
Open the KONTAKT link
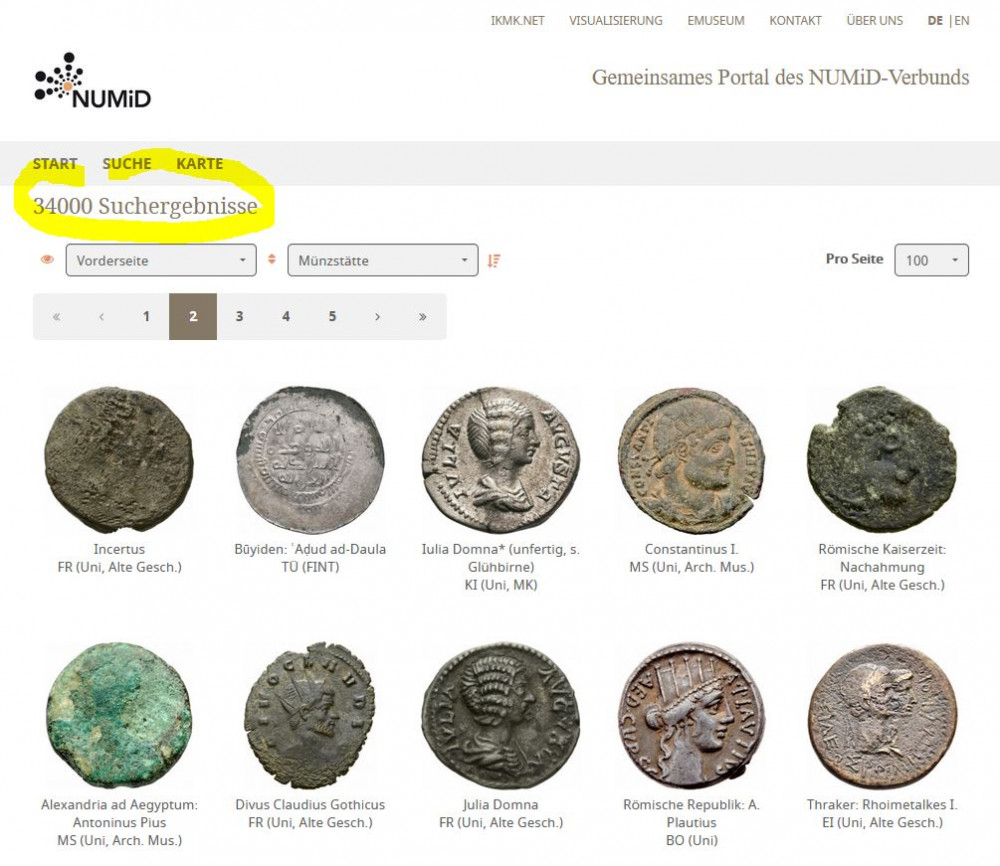pyautogui.click(x=795, y=20)
